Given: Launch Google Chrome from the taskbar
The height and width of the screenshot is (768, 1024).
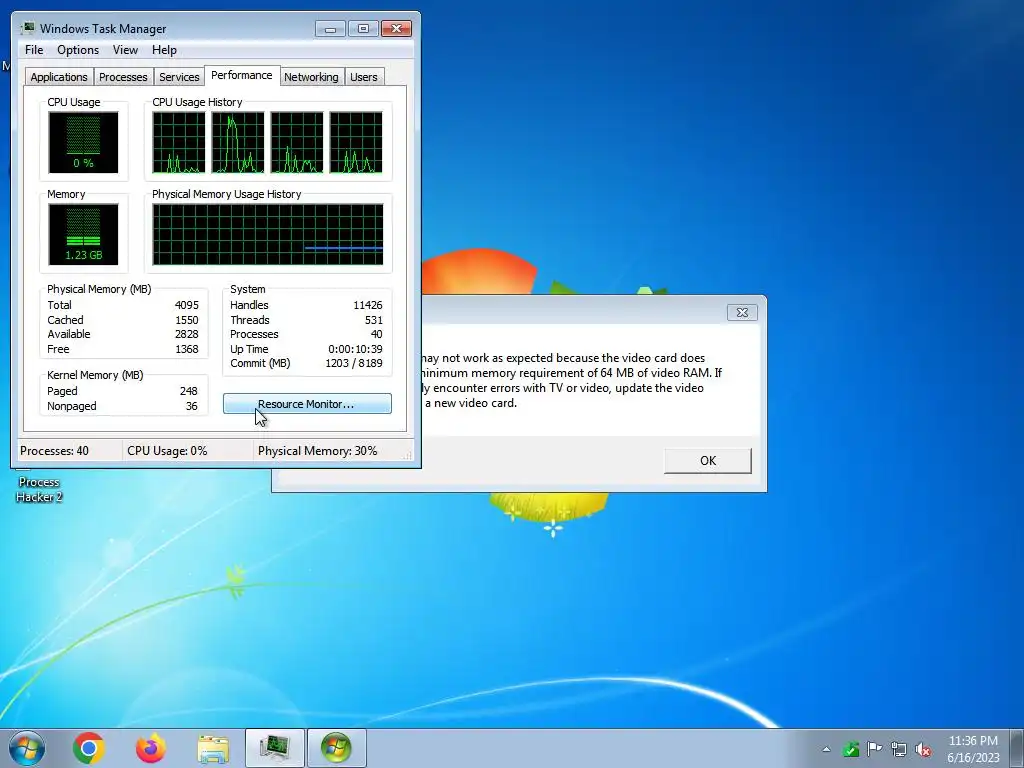Looking at the screenshot, I should tap(89, 748).
